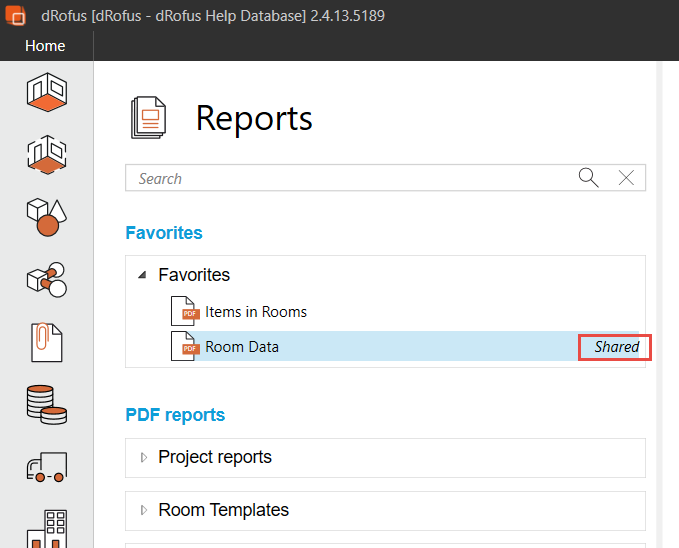679x548 pixels.
Task: Clear the search with the X icon
Action: click(x=626, y=178)
